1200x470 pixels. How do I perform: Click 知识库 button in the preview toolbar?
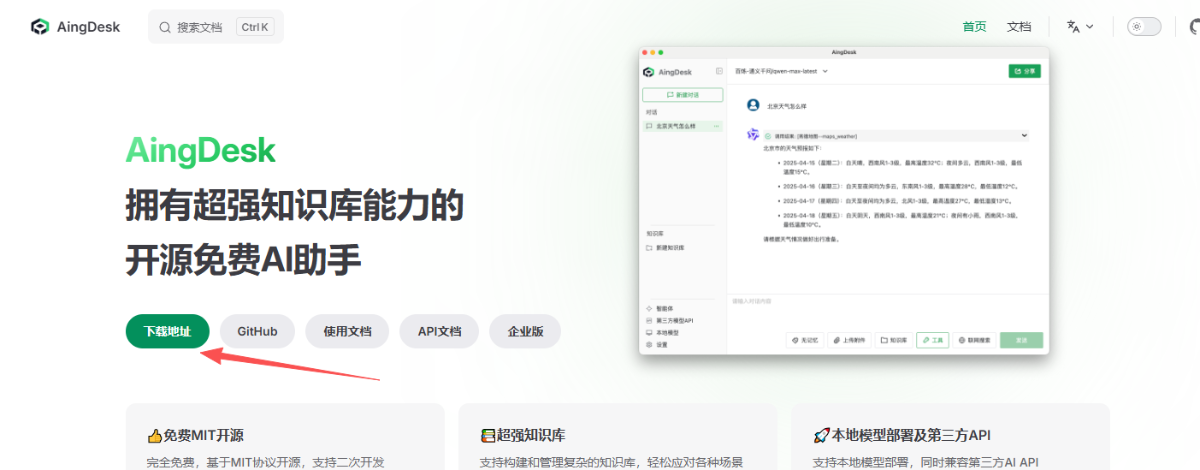[894, 340]
